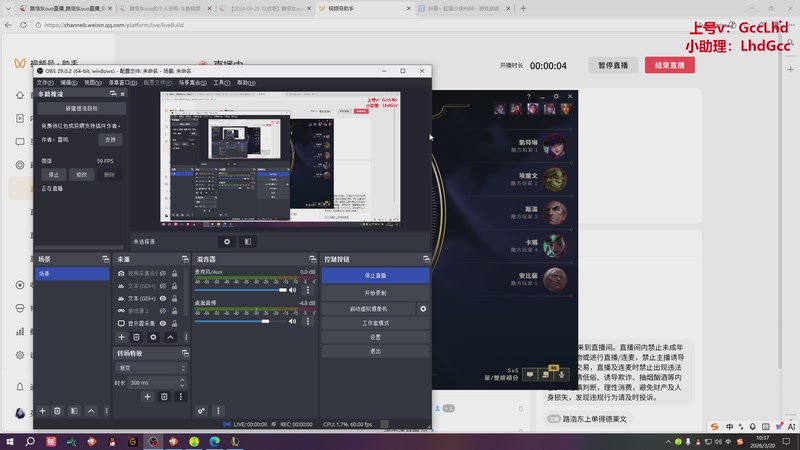Open the 编辑 menu in OBS

pos(69,83)
